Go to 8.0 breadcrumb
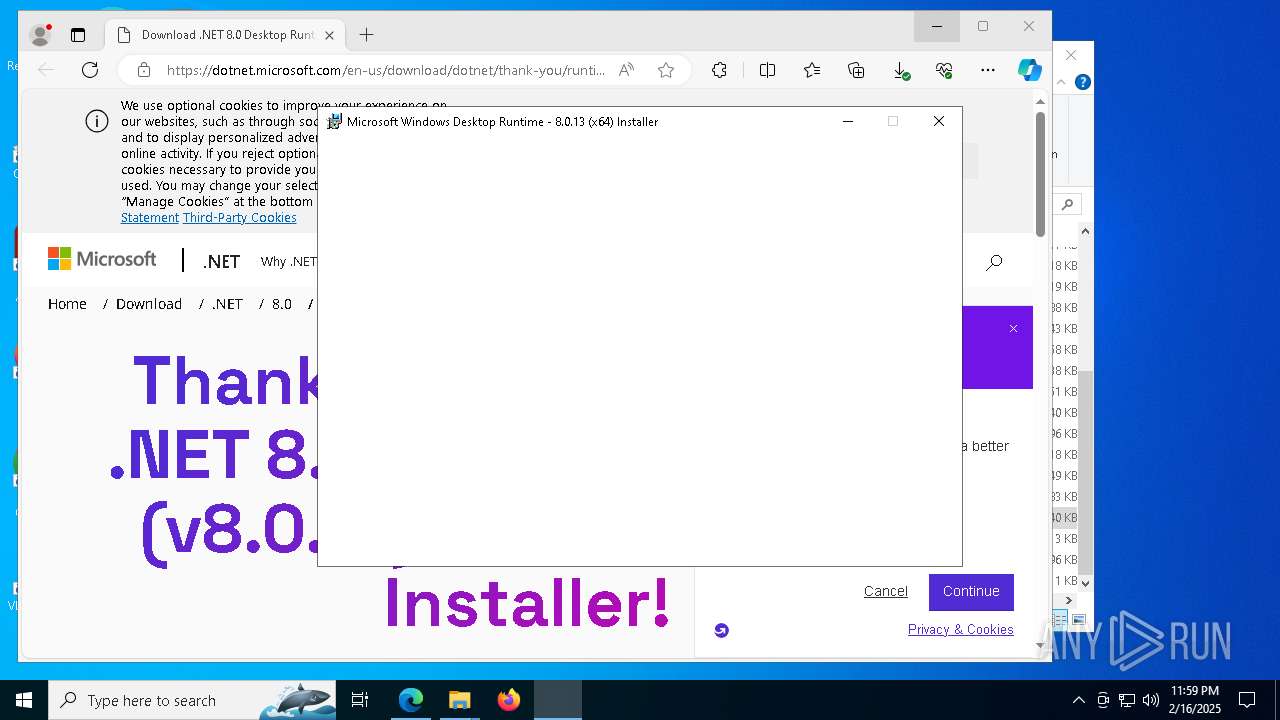This screenshot has width=1280, height=720. point(282,304)
